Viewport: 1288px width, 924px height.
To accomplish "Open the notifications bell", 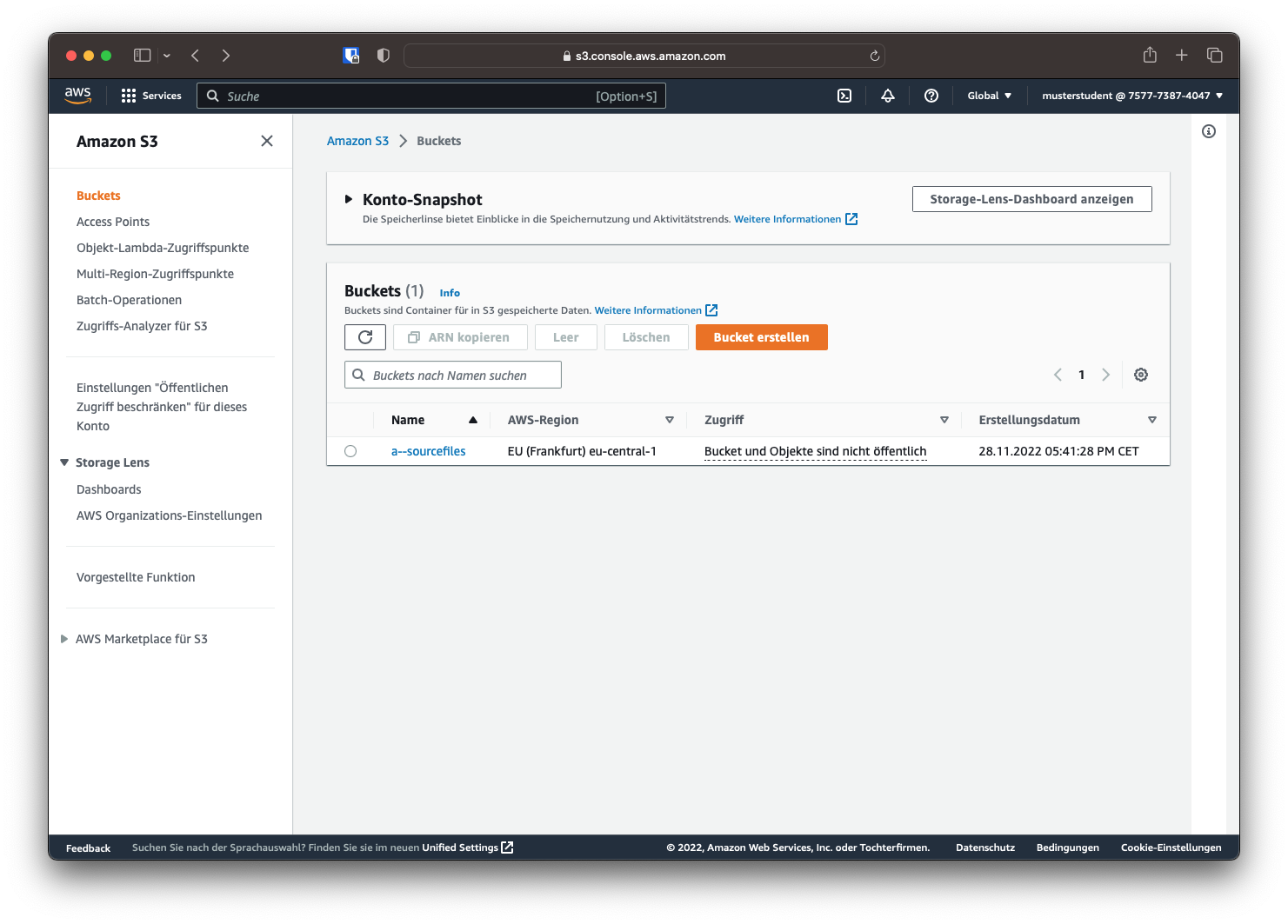I will coord(888,96).
